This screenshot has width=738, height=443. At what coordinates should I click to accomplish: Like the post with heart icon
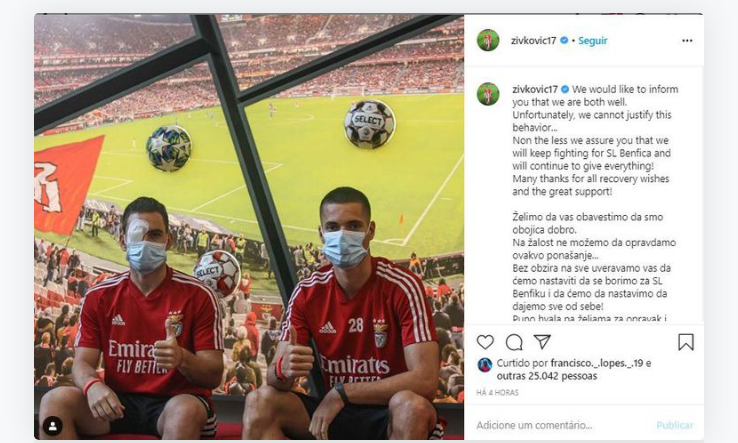(x=485, y=342)
